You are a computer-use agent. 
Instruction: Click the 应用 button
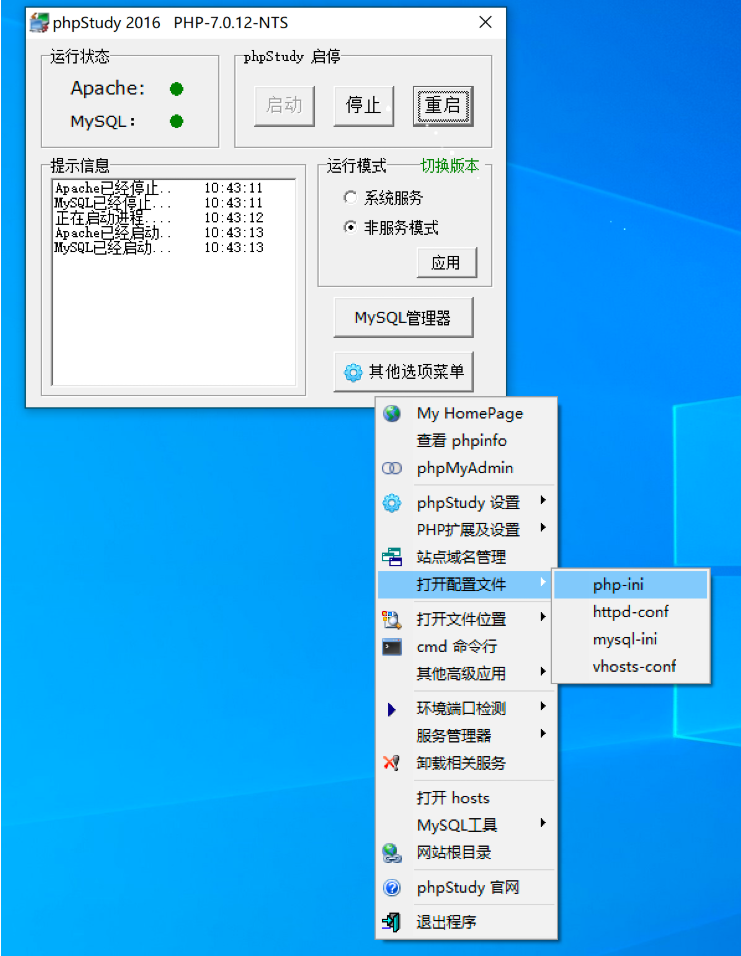pos(446,263)
